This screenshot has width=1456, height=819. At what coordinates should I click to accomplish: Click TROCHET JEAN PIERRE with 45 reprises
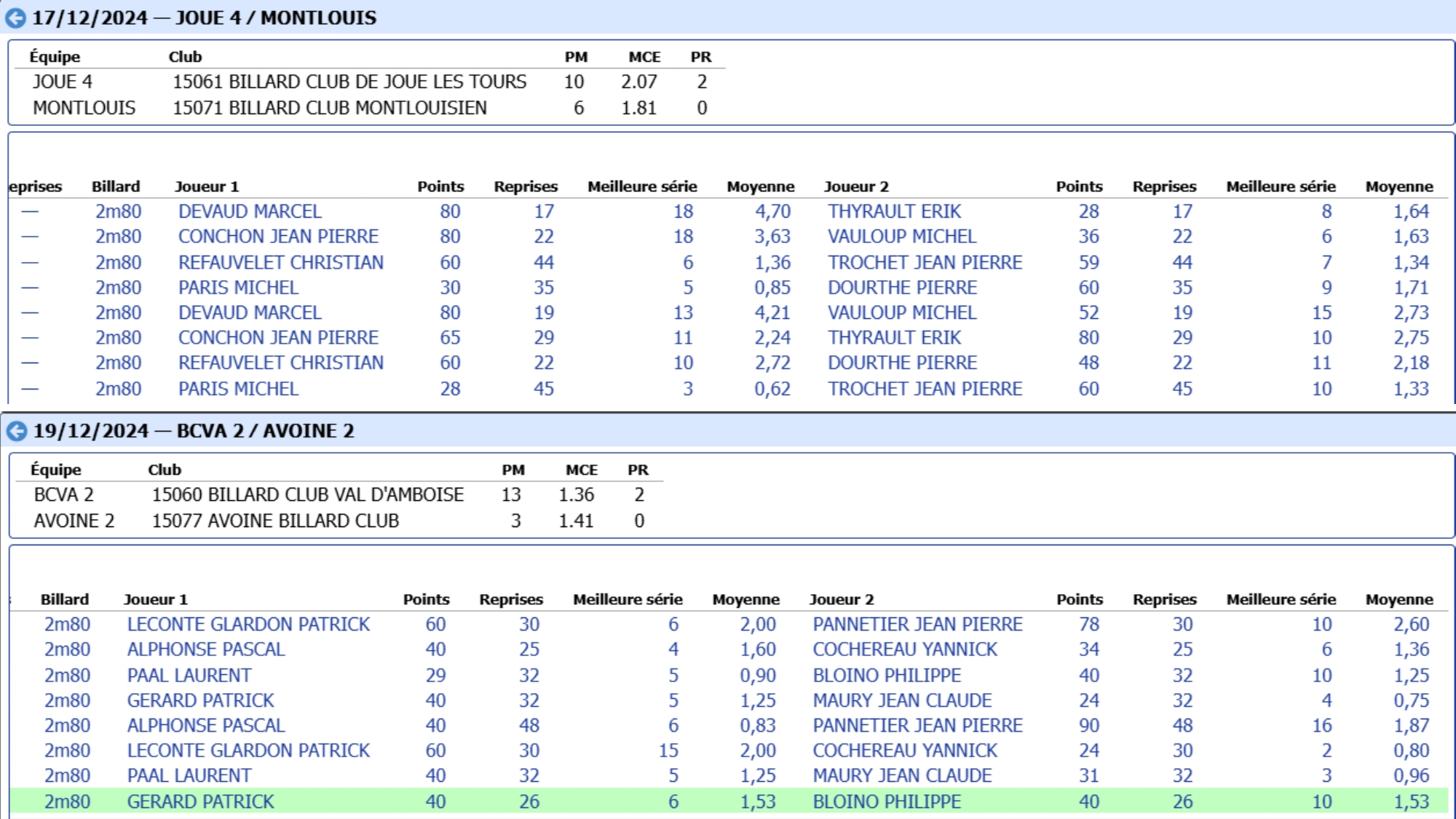[x=925, y=389]
